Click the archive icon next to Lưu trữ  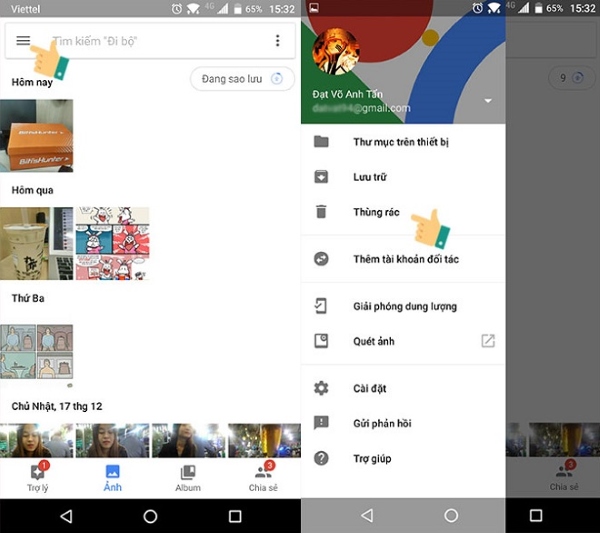[x=321, y=177]
